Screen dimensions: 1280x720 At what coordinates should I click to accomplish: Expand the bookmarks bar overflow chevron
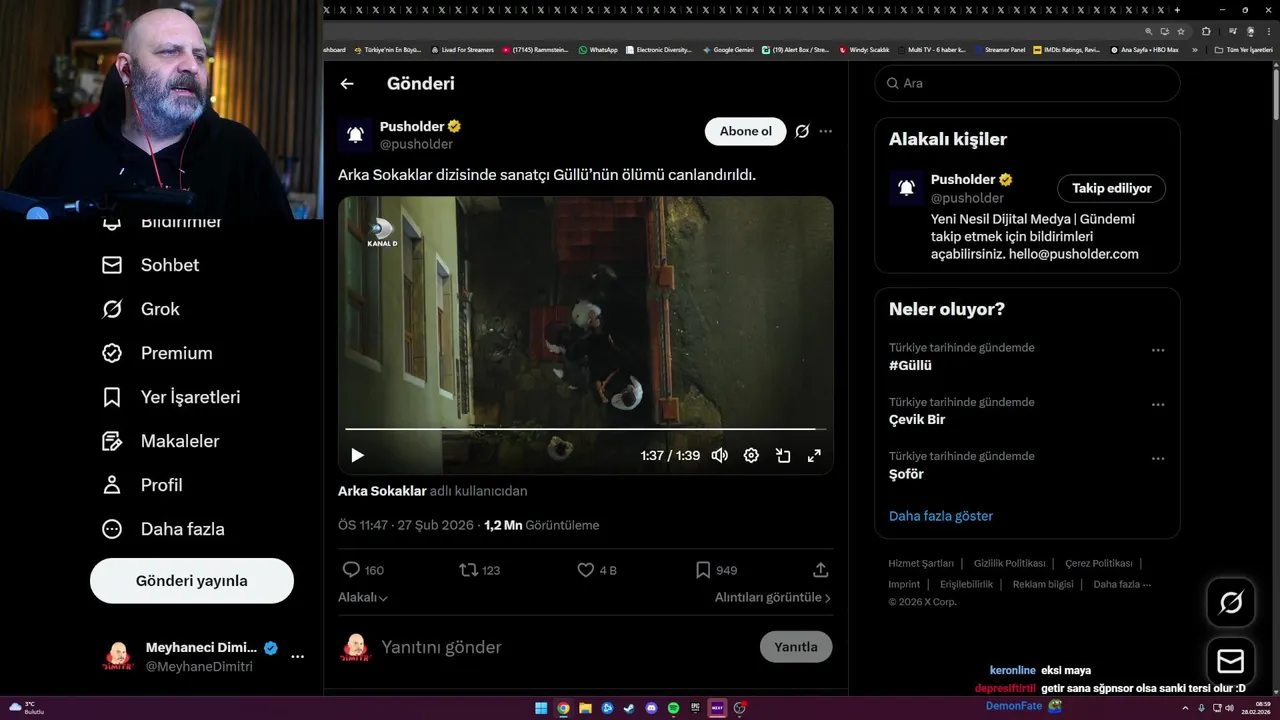coord(1194,49)
